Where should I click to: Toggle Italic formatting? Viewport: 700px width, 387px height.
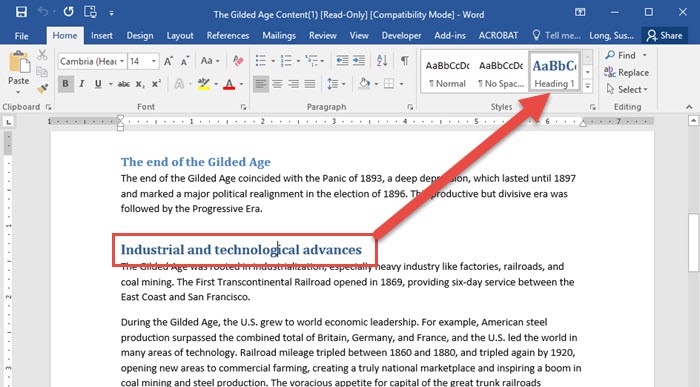point(82,84)
